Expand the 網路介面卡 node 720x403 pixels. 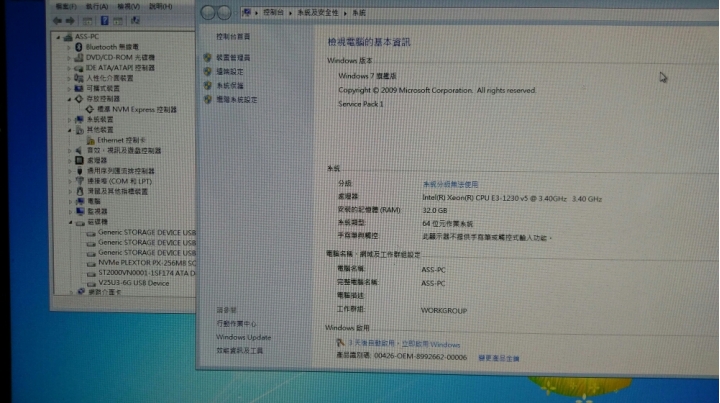(72, 292)
